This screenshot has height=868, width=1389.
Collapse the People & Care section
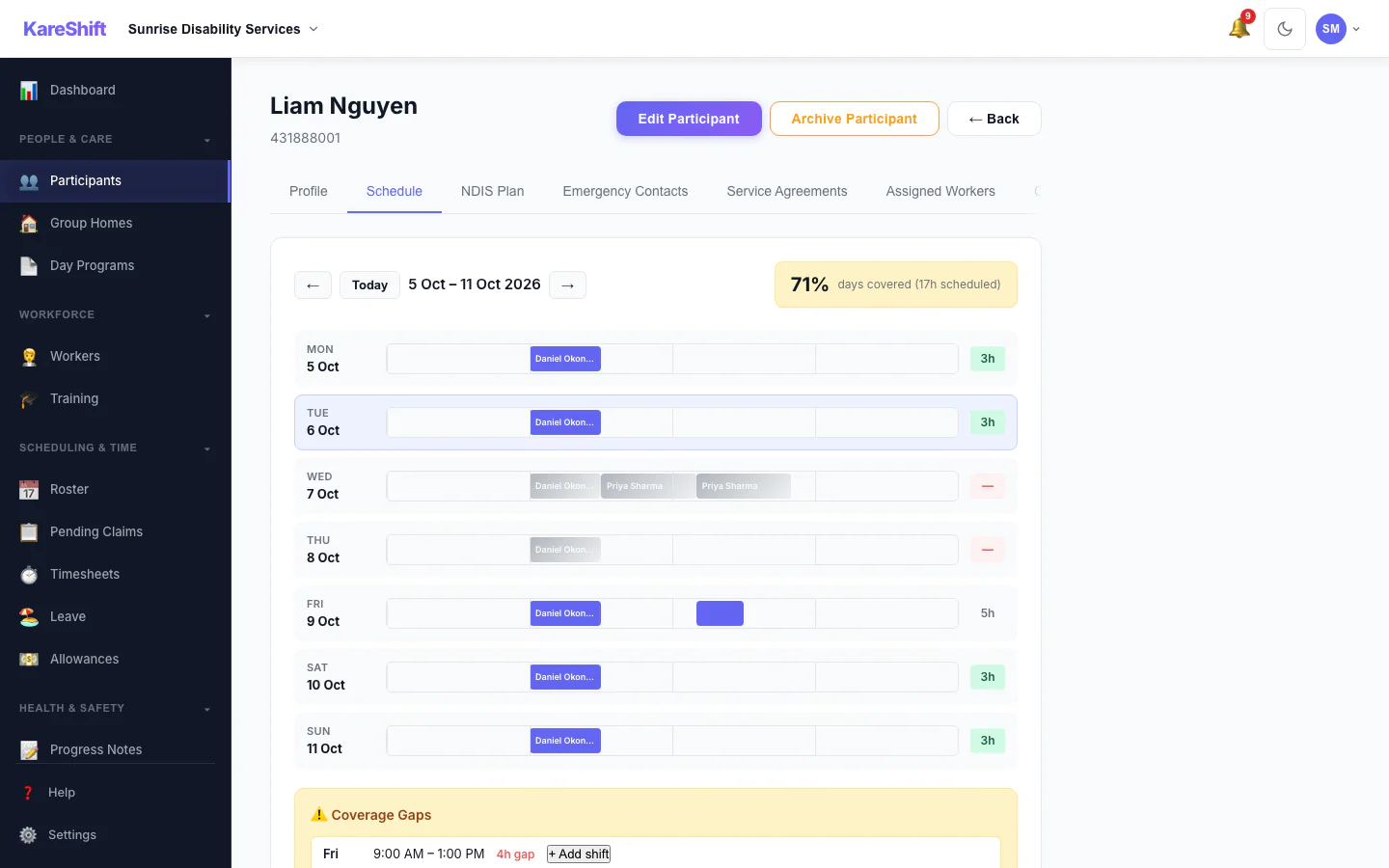pos(206,140)
